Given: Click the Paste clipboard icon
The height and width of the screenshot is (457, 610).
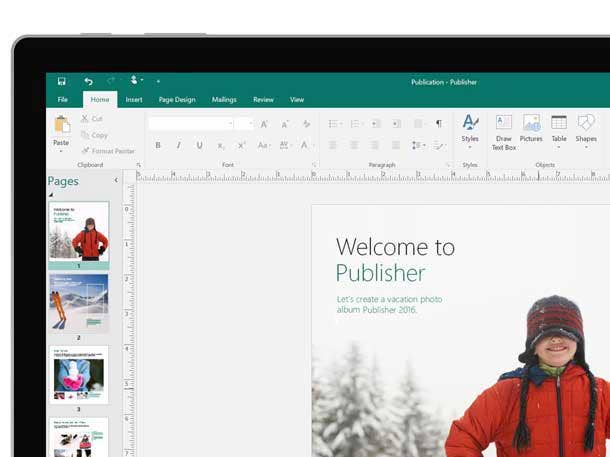Looking at the screenshot, I should point(61,126).
